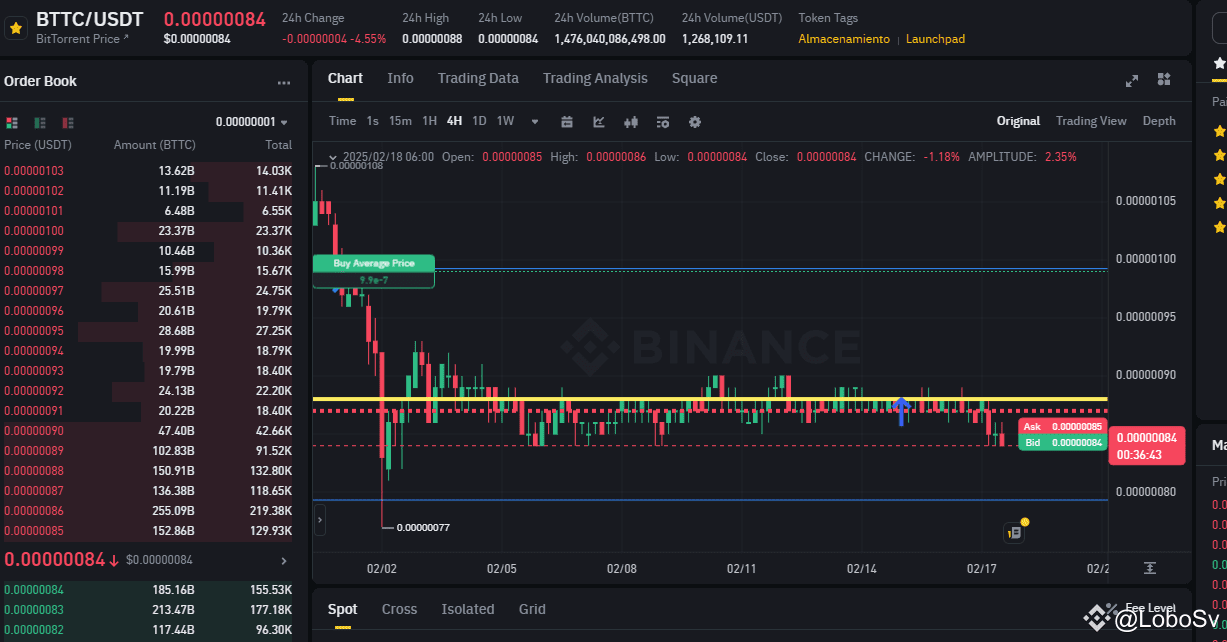
Task: Click the Price (USDT) column header
Action: [x=38, y=146]
